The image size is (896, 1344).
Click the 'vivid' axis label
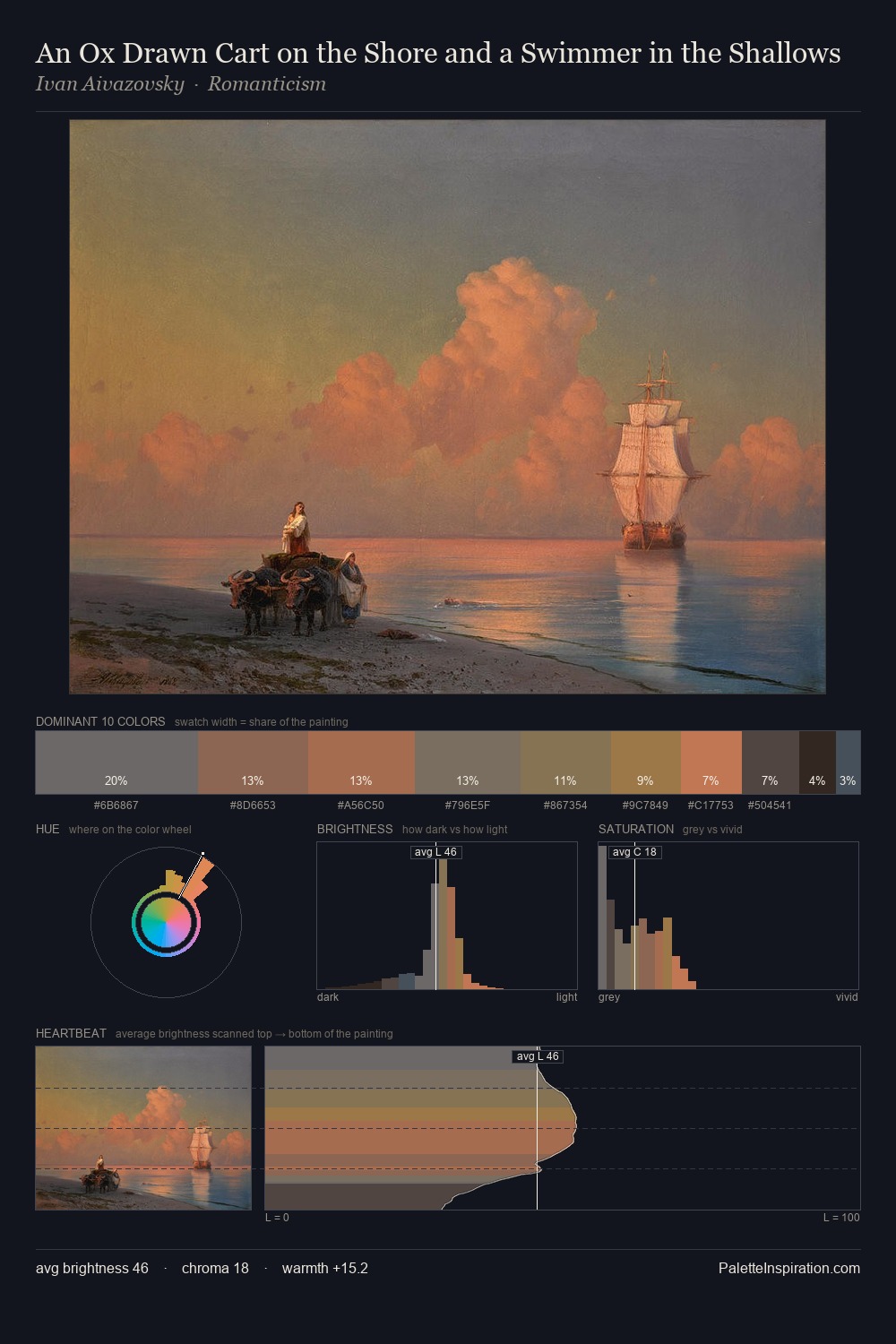click(847, 997)
